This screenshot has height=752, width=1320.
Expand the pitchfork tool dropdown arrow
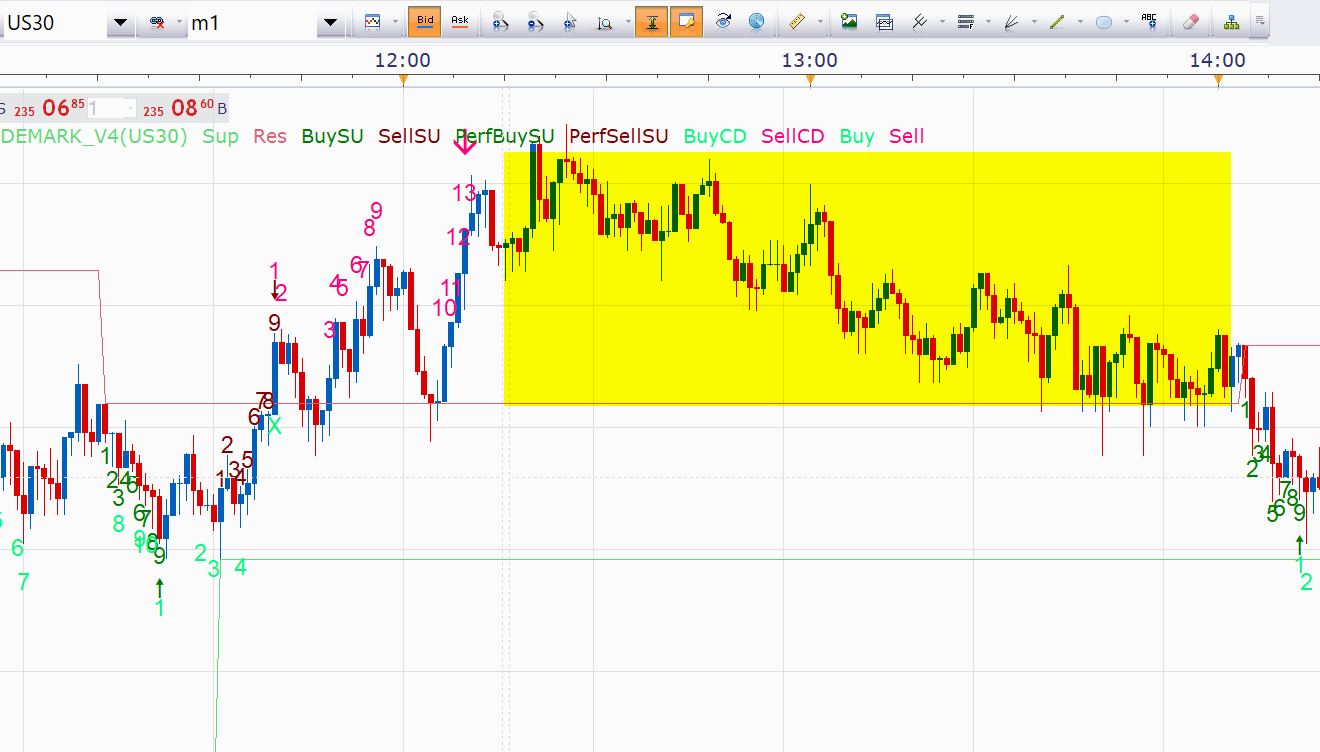click(x=943, y=22)
